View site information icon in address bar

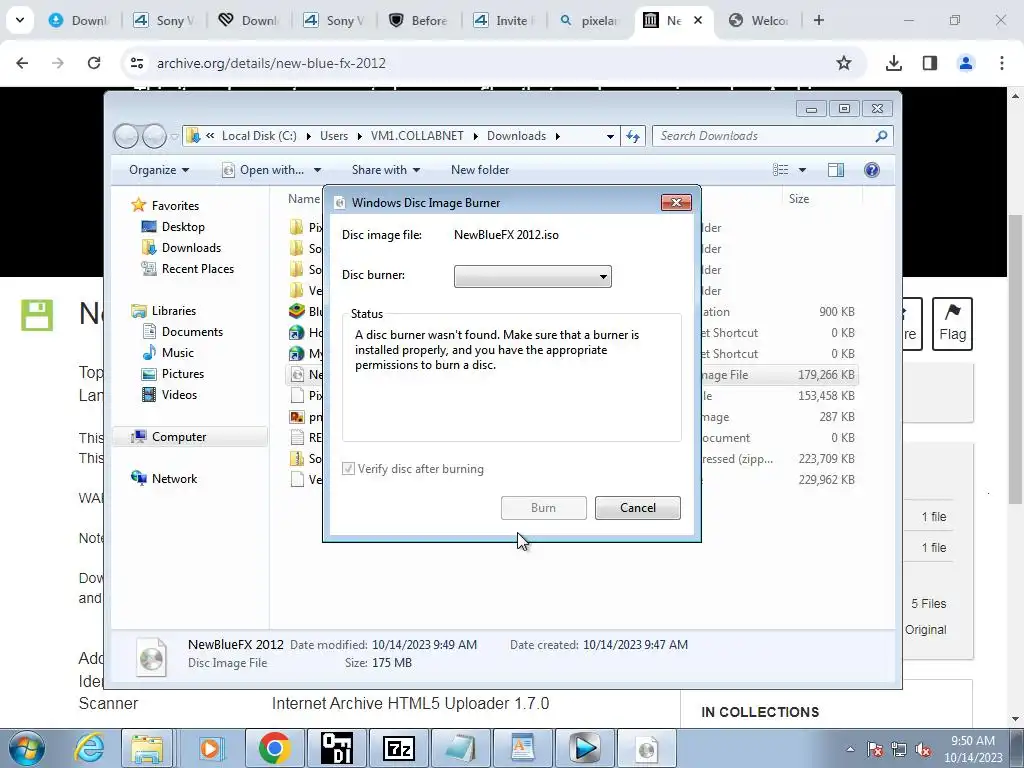[x=137, y=63]
